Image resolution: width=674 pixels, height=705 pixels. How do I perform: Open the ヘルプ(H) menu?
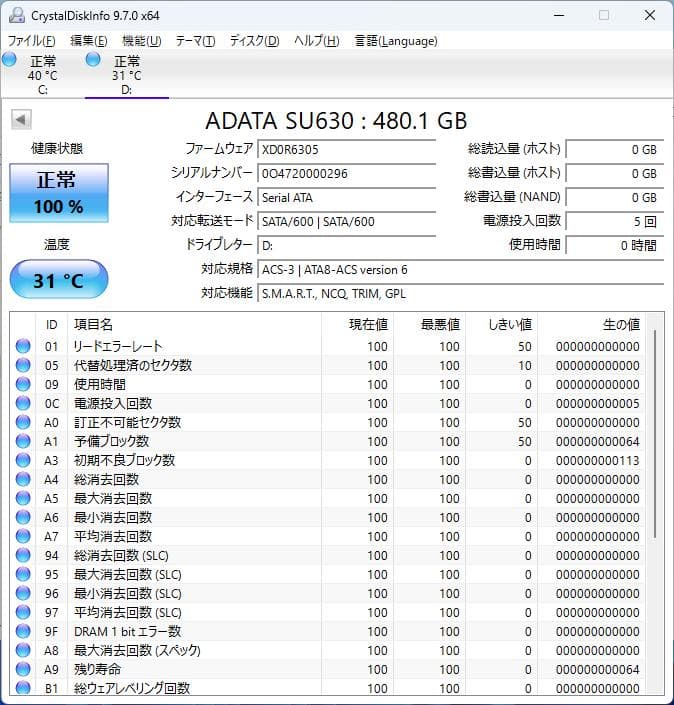317,41
